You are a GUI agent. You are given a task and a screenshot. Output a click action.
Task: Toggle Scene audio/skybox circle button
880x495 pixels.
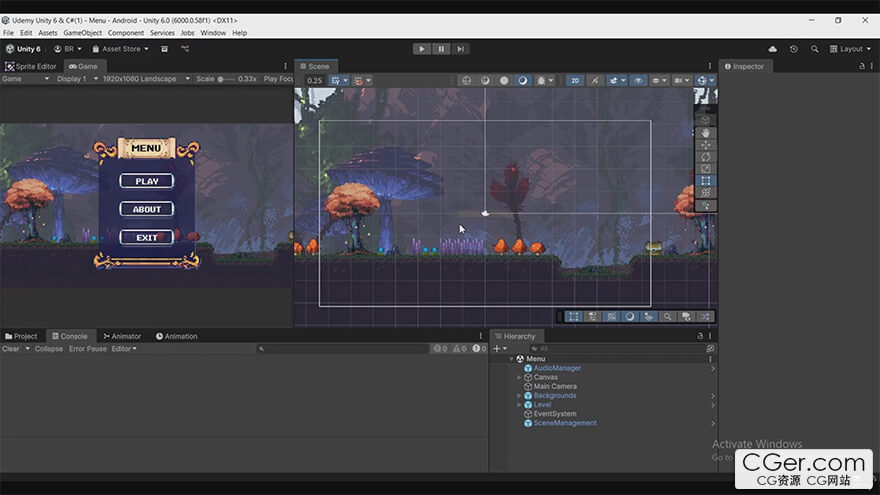(x=522, y=80)
